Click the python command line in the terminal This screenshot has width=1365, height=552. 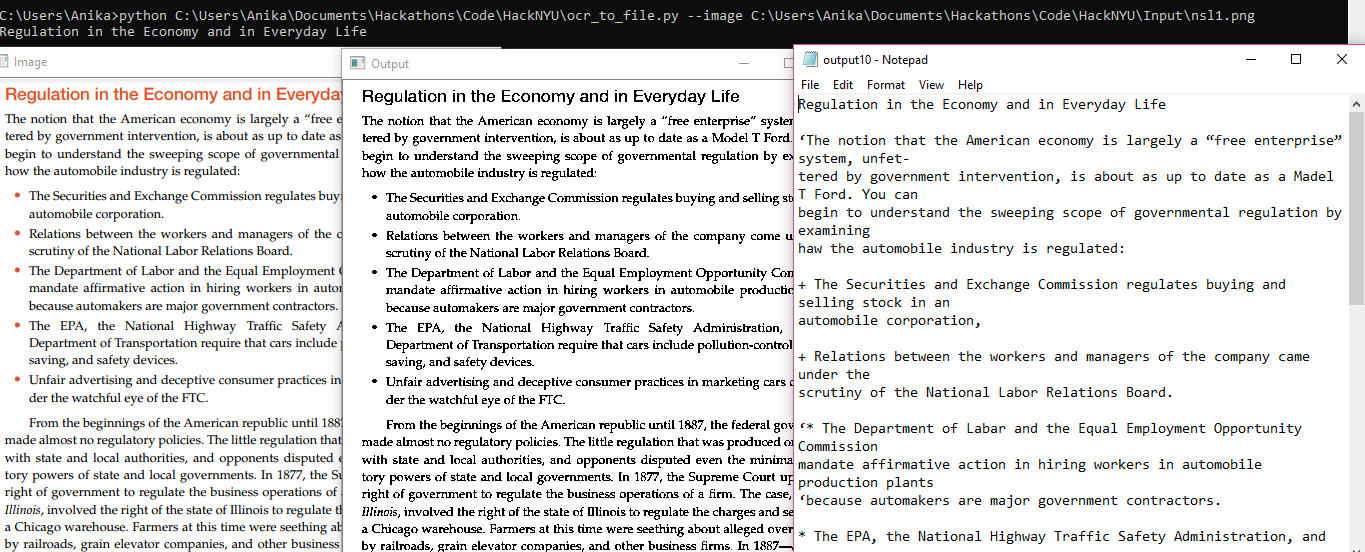click(627, 16)
